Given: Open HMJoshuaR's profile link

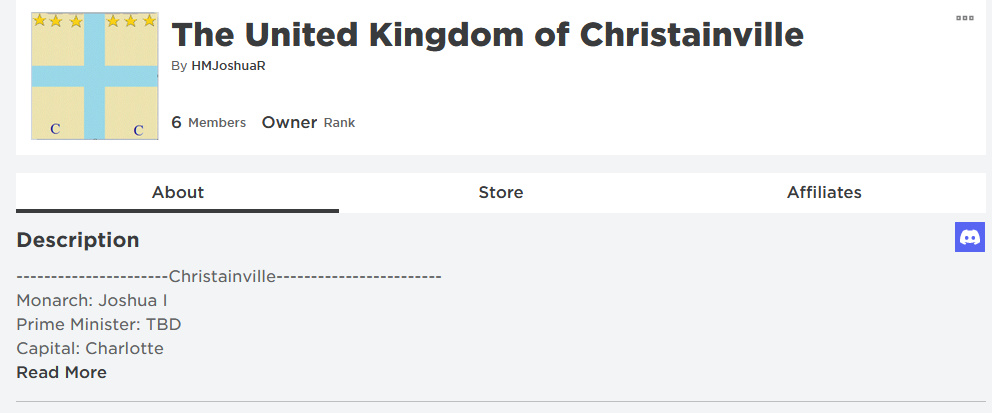Looking at the screenshot, I should click(228, 66).
